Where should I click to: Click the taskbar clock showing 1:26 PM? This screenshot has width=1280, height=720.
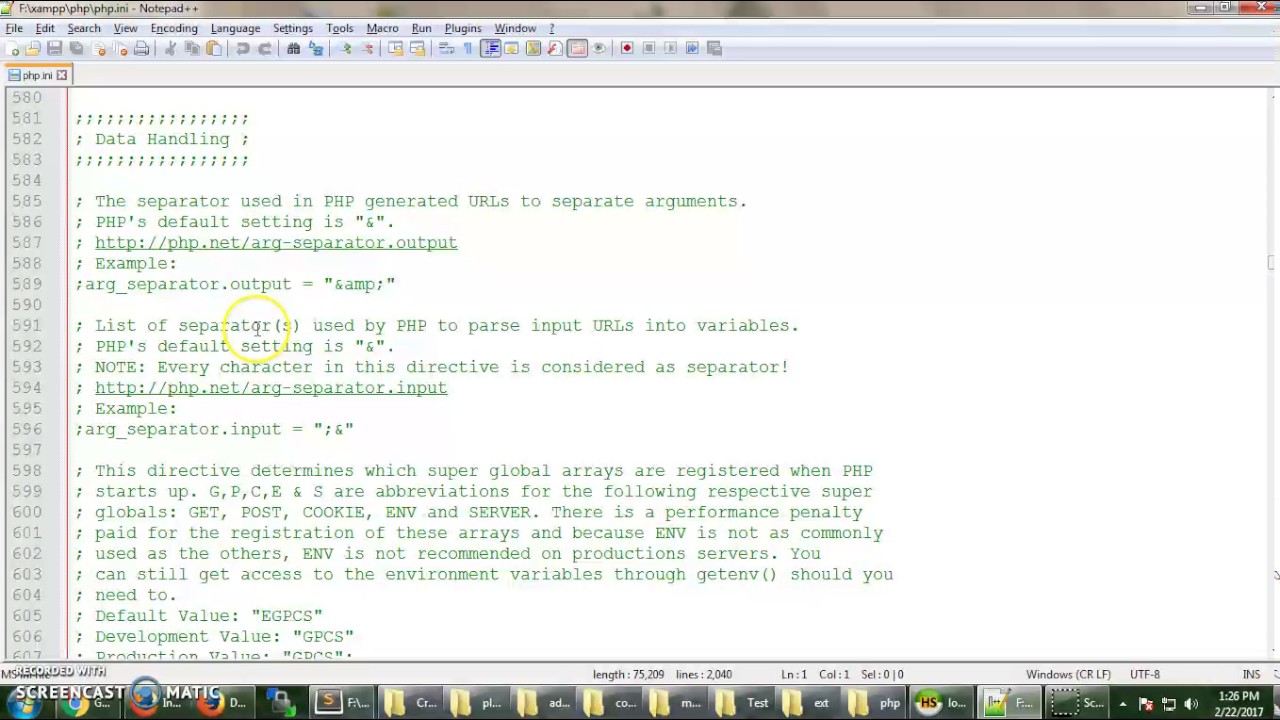pos(1239,703)
